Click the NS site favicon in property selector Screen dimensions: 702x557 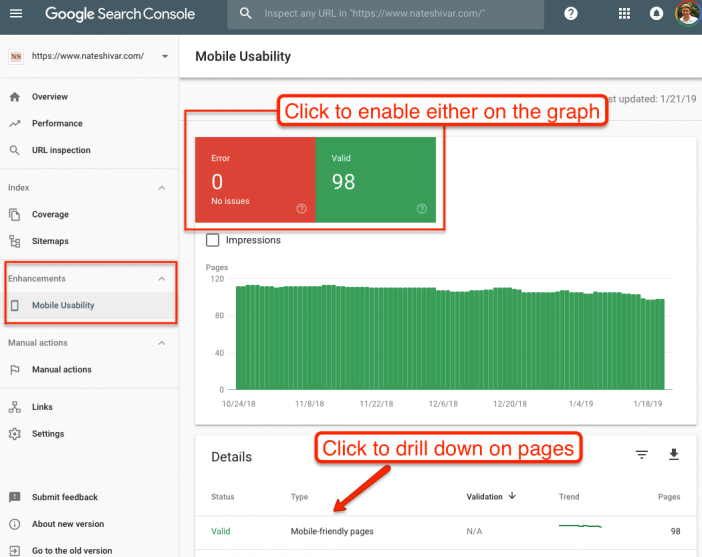16,56
